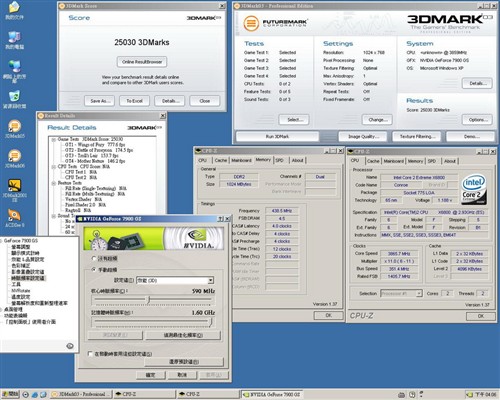
Task: Open the My Documents desktop icon
Action: [x=14, y=10]
